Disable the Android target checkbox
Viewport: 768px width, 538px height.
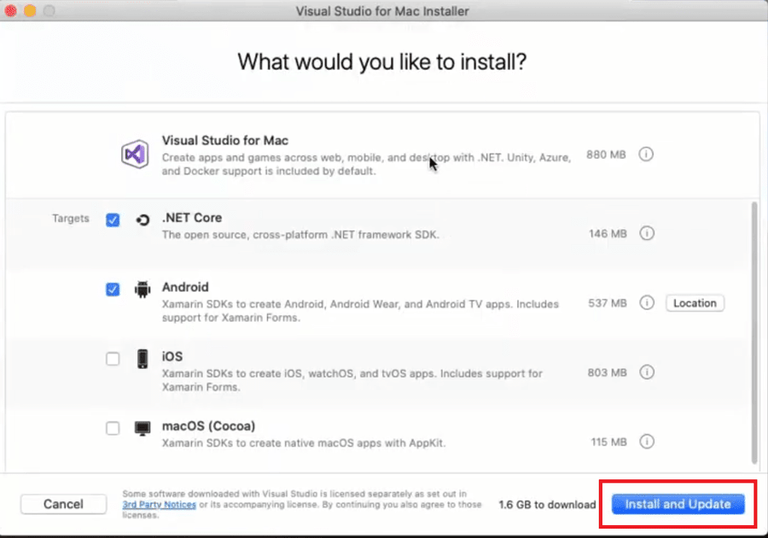[113, 289]
